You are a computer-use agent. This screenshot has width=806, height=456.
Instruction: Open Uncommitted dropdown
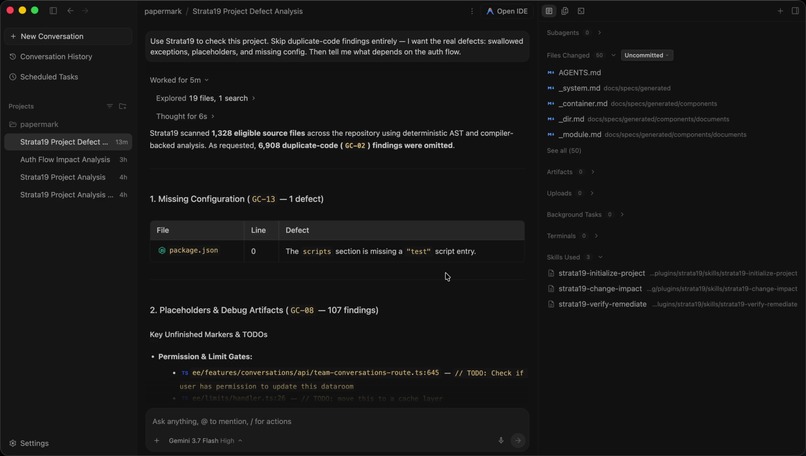(x=647, y=55)
